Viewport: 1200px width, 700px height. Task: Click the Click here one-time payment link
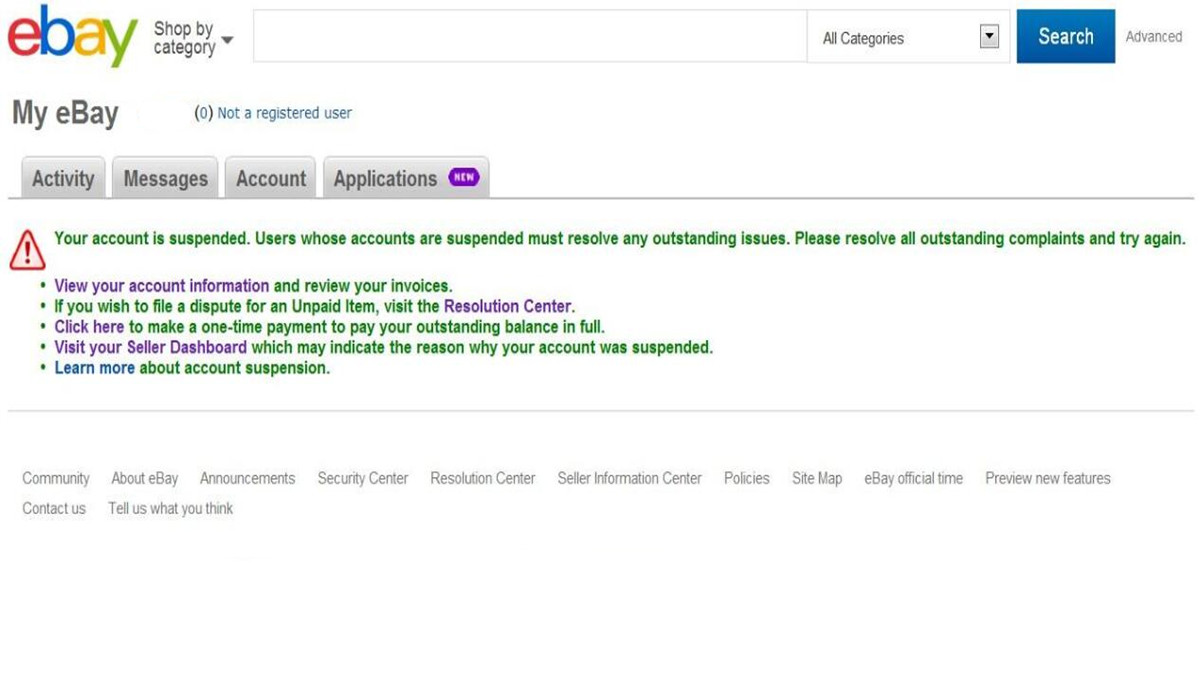(x=89, y=327)
